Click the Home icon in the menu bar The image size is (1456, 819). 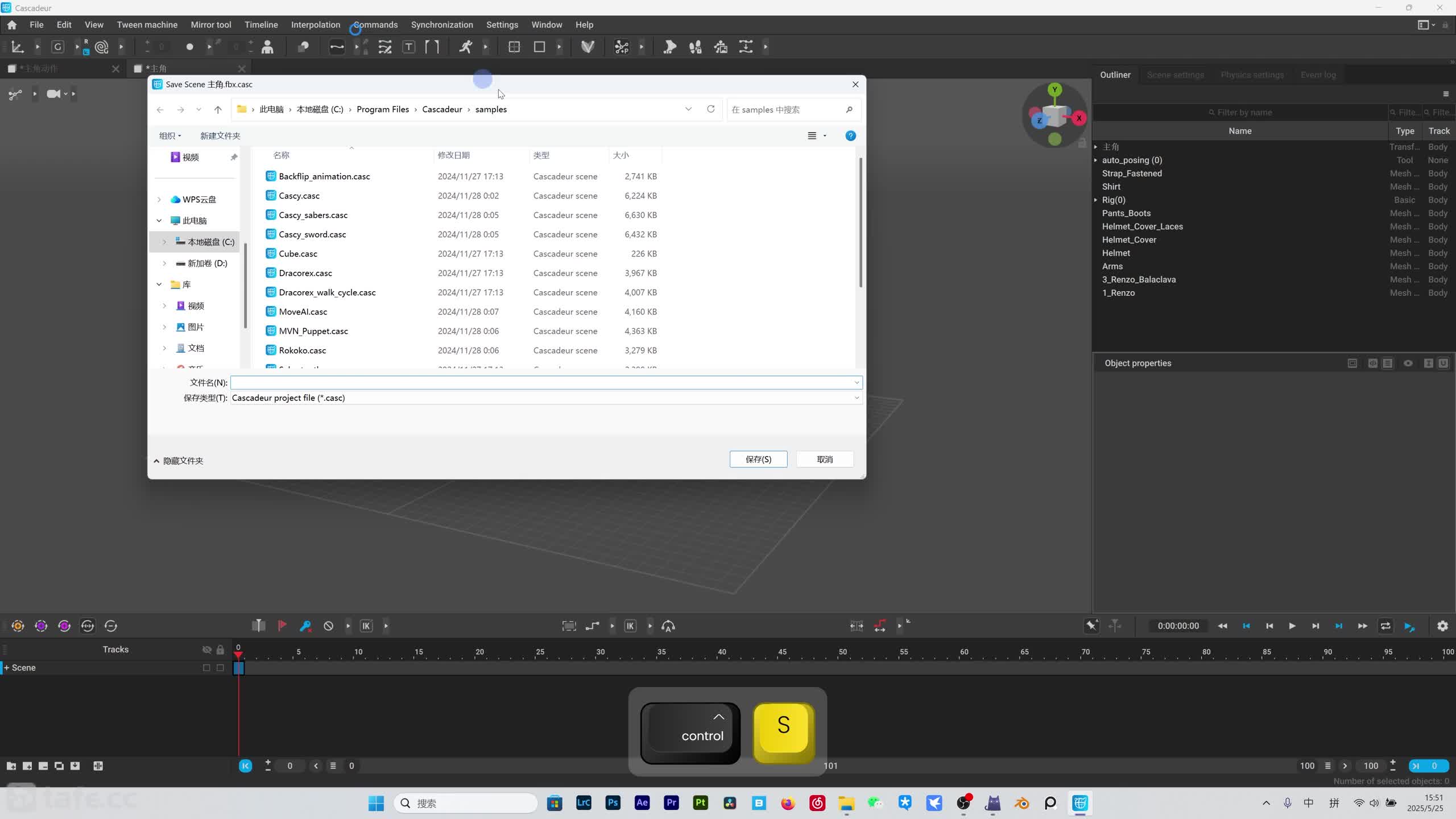(x=11, y=25)
